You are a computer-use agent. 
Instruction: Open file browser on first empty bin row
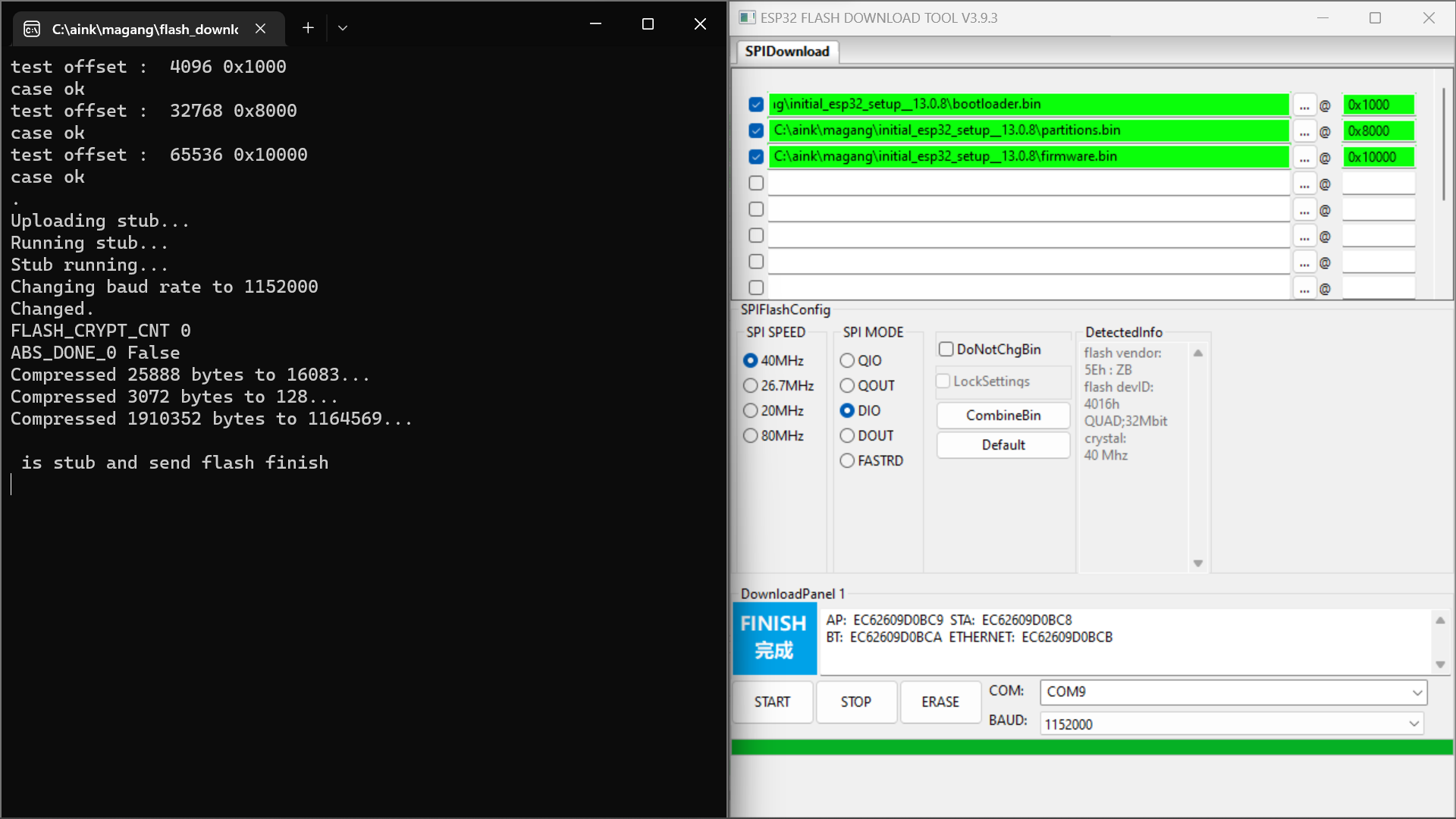[x=1304, y=183]
